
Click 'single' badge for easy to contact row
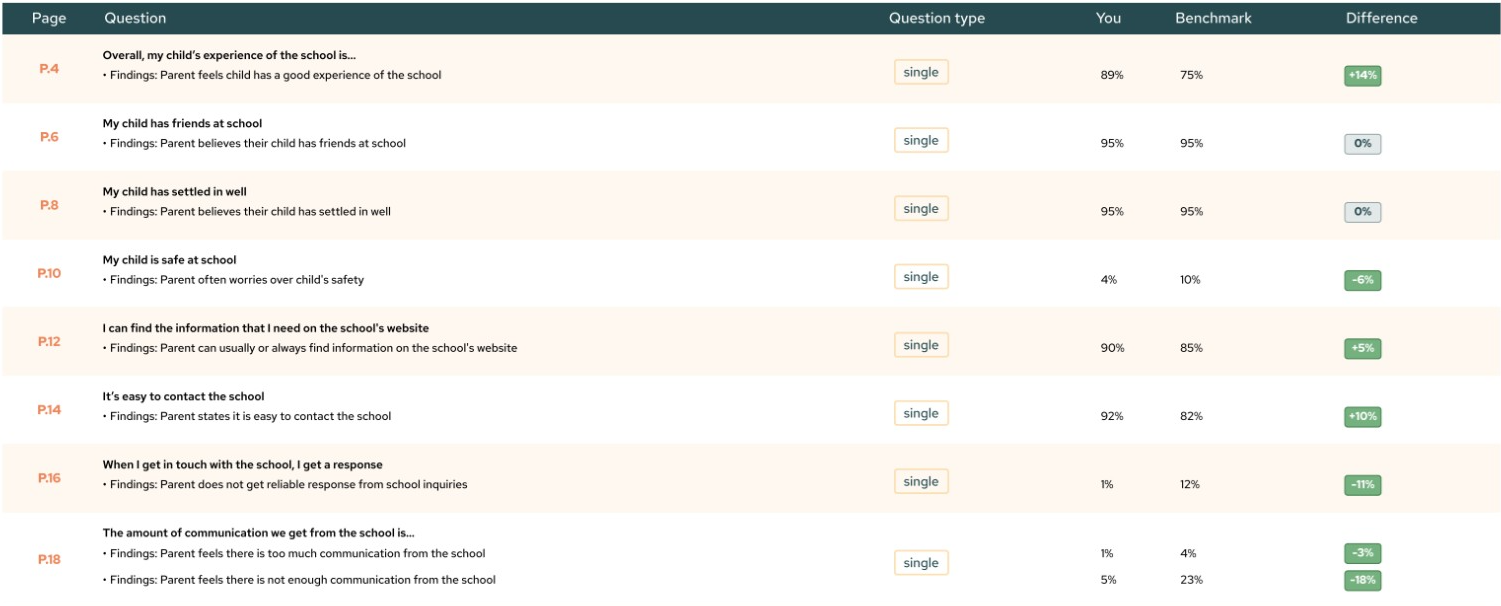tap(920, 414)
